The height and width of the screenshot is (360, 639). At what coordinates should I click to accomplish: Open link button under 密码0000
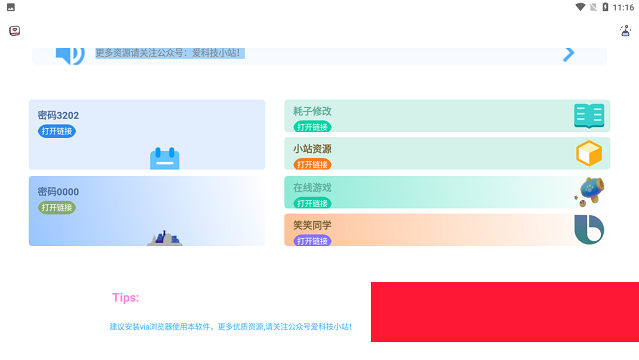pyautogui.click(x=57, y=208)
